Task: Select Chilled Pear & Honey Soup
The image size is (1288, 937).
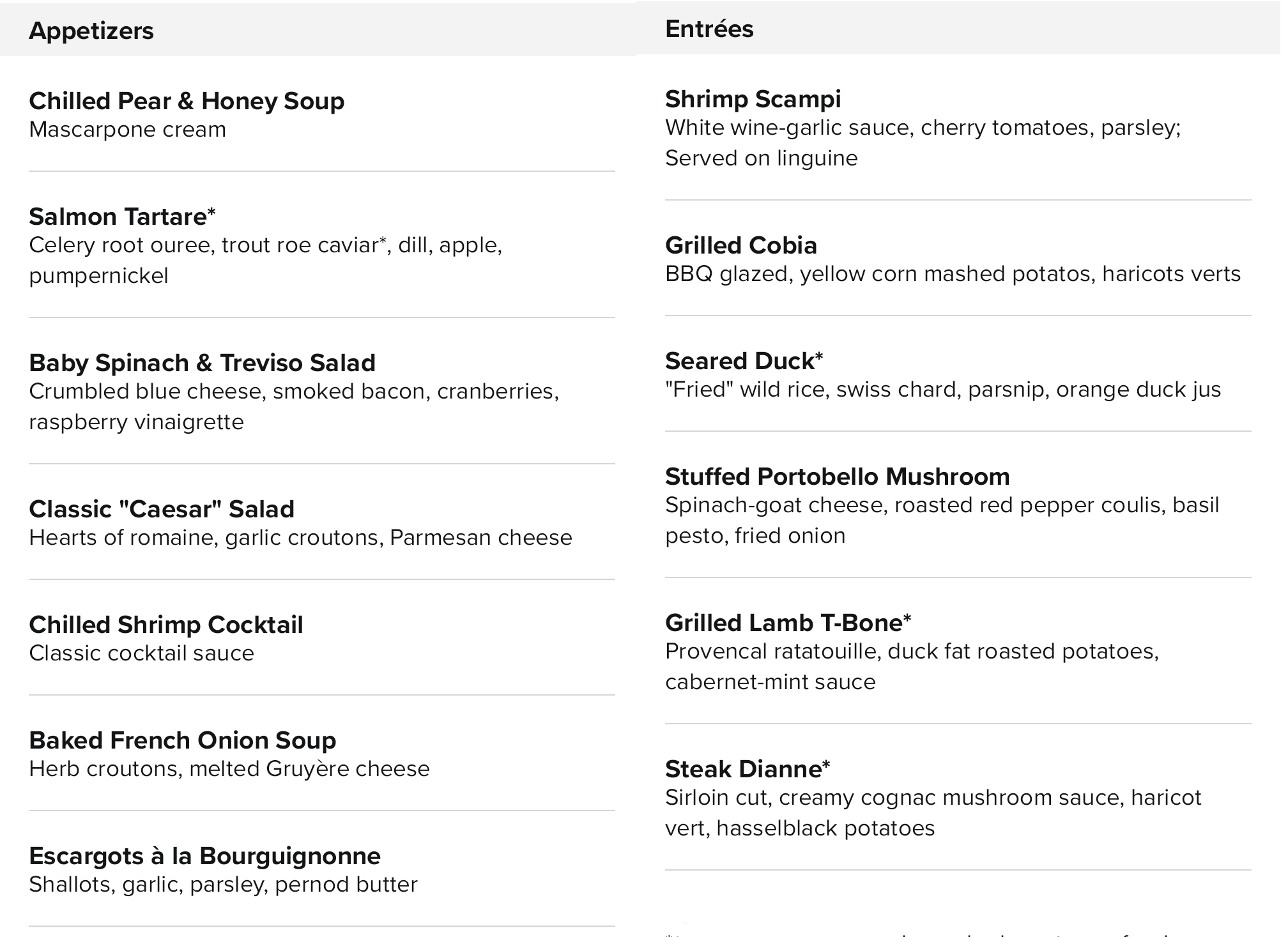Action: pos(187,101)
